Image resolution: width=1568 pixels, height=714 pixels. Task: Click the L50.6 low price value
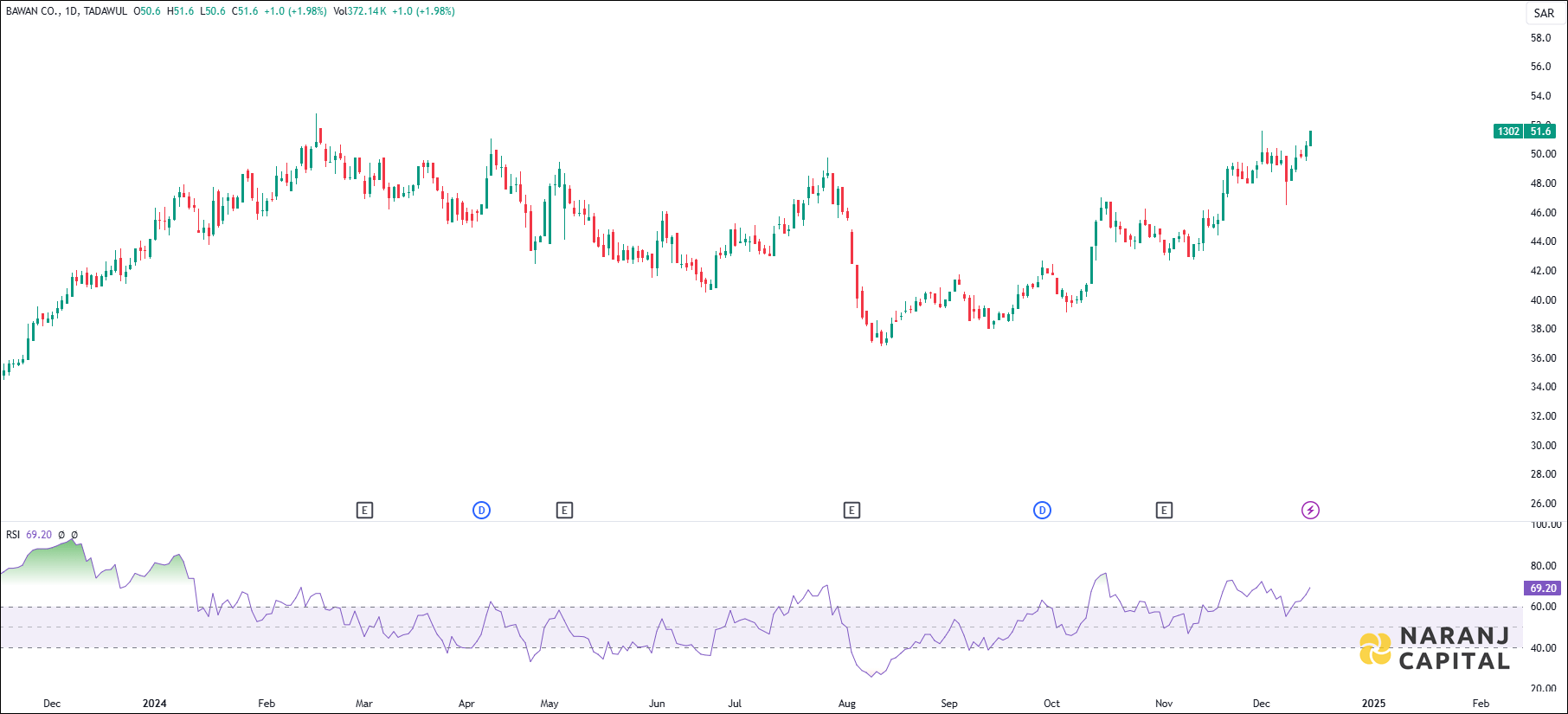[213, 11]
